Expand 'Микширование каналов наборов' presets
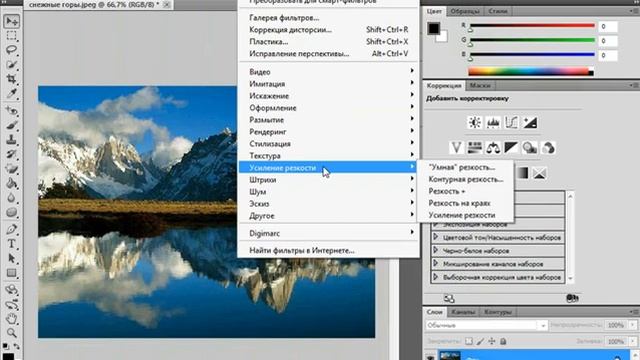 (x=436, y=264)
